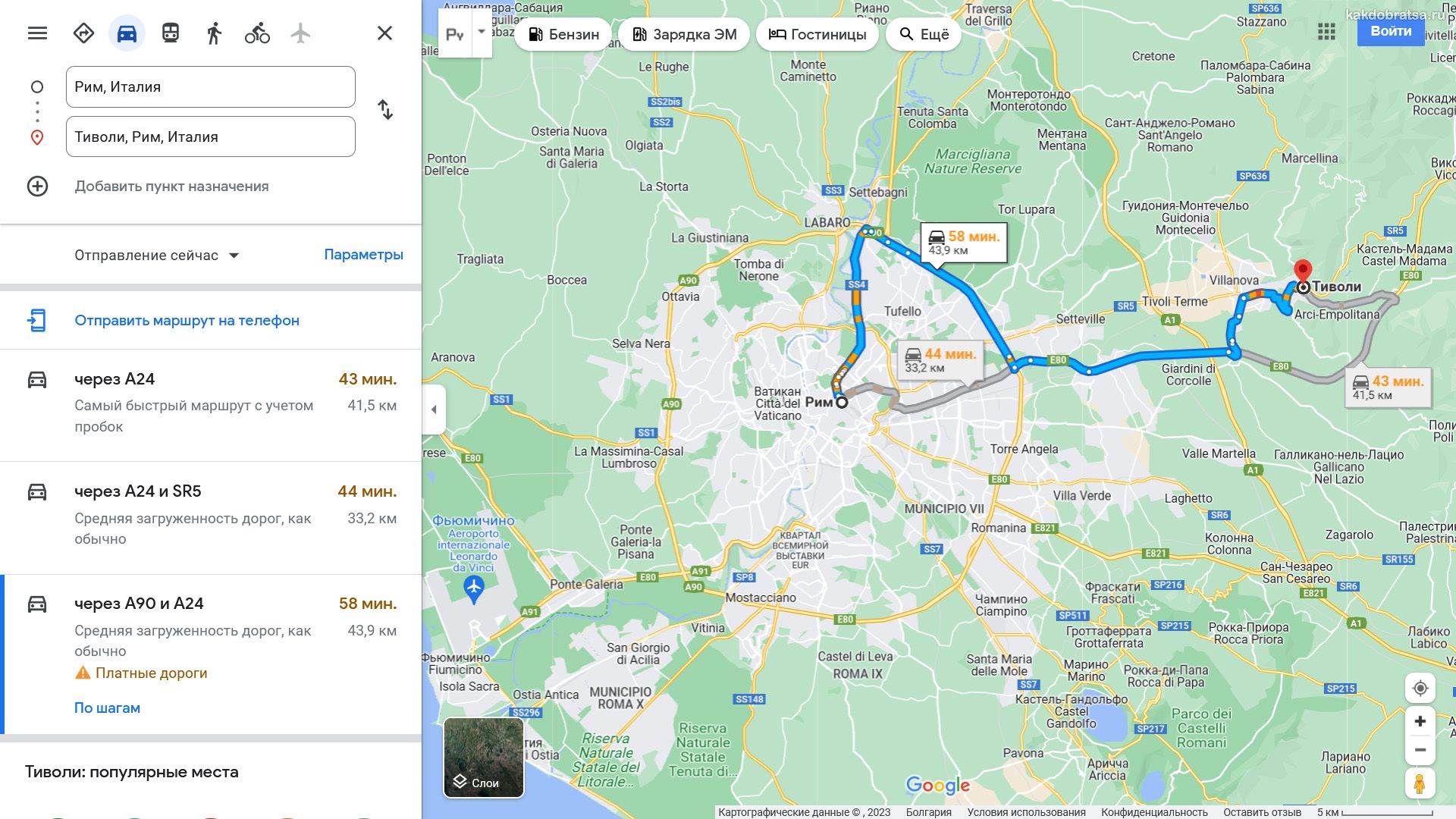This screenshot has width=1456, height=819.
Task: Select route через A90 и A24
Action: [x=211, y=654]
